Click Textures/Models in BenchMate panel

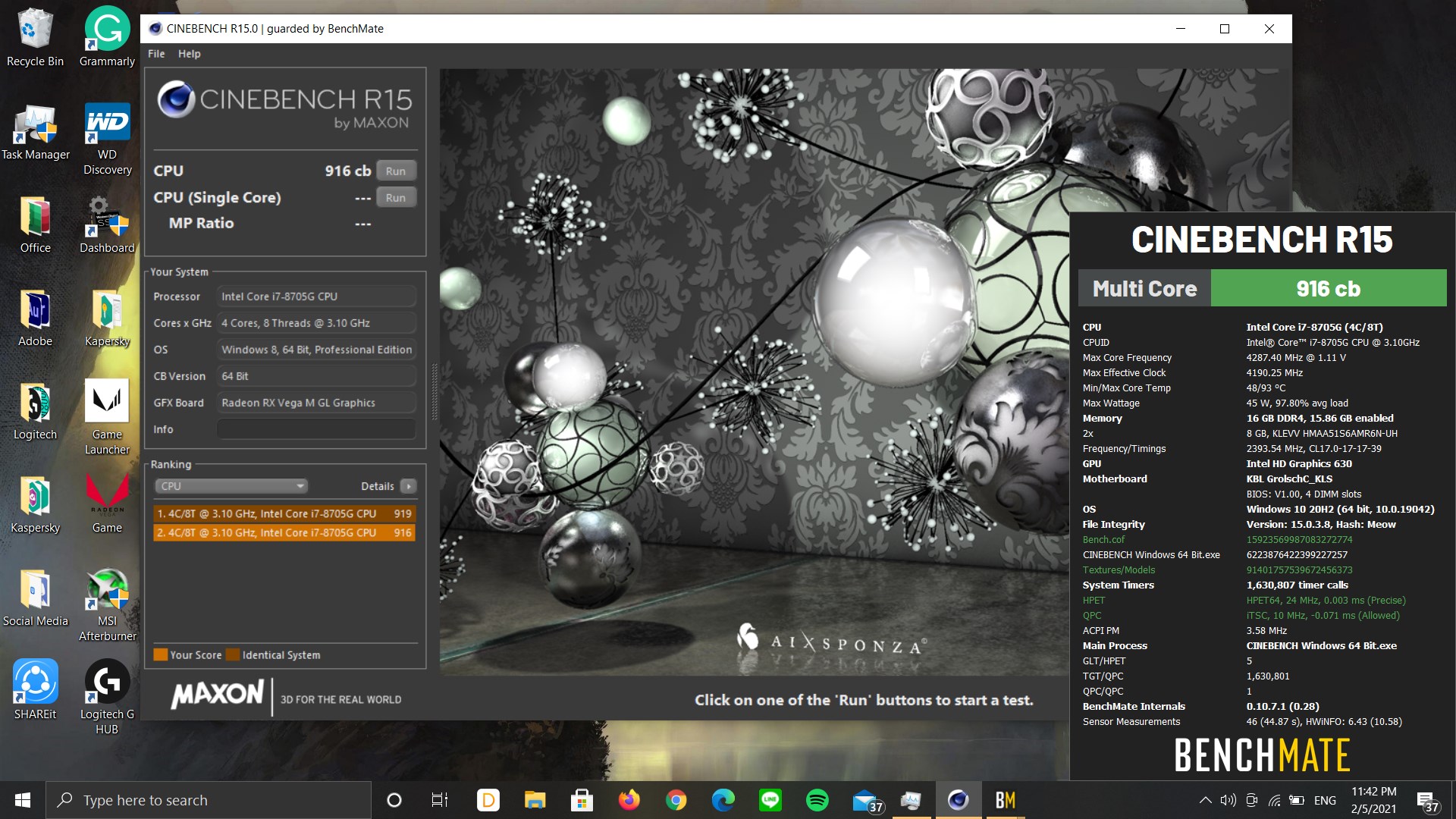tap(1119, 570)
